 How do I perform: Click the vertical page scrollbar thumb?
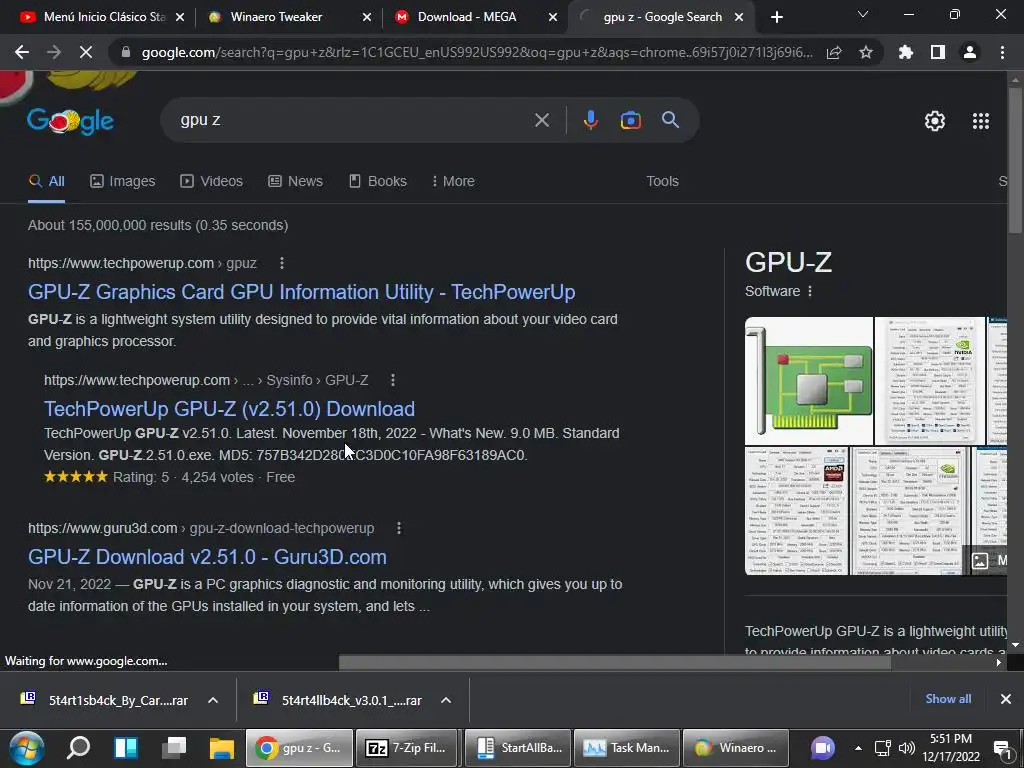[x=1015, y=159]
